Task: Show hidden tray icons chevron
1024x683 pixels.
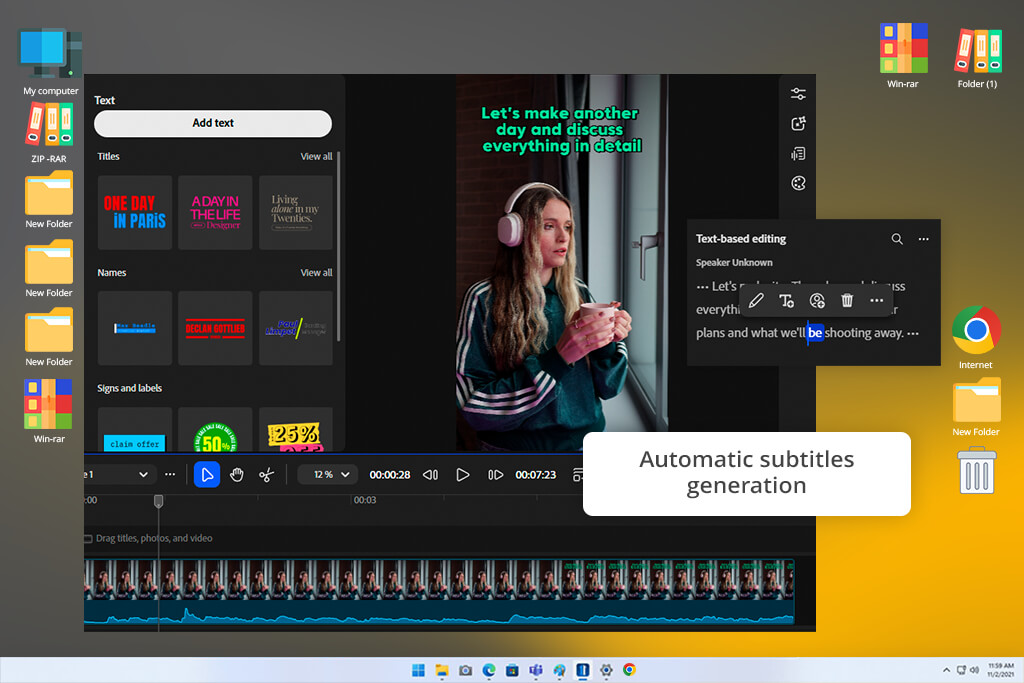Action: pos(946,670)
